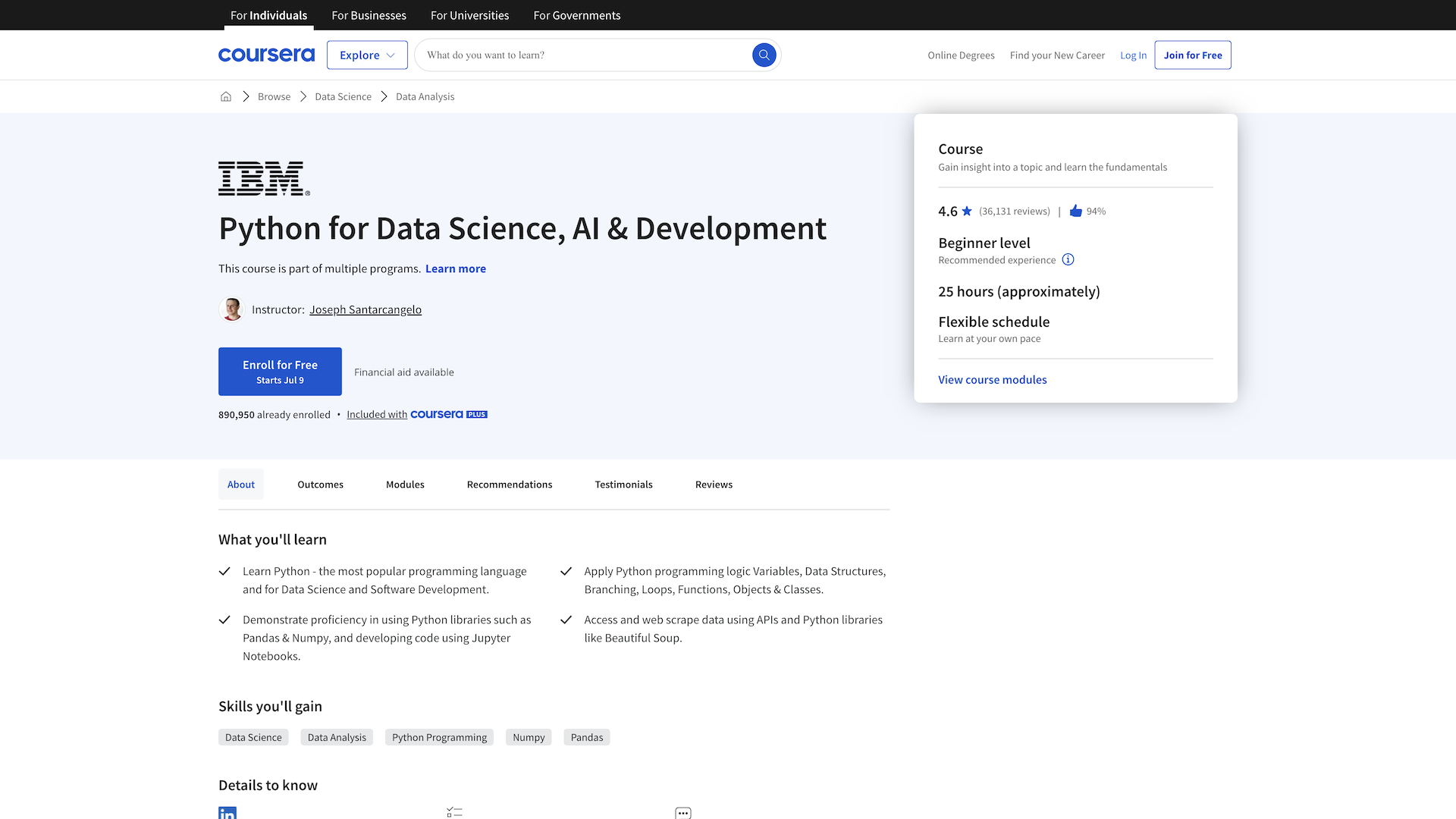The height and width of the screenshot is (819, 1456).
Task: Go to the home breadcrumb icon
Action: coord(226,96)
